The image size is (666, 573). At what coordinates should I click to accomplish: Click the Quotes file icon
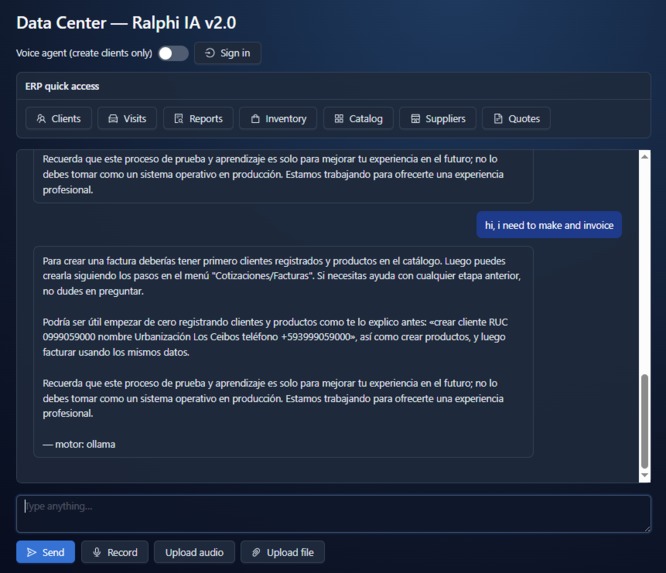click(498, 119)
